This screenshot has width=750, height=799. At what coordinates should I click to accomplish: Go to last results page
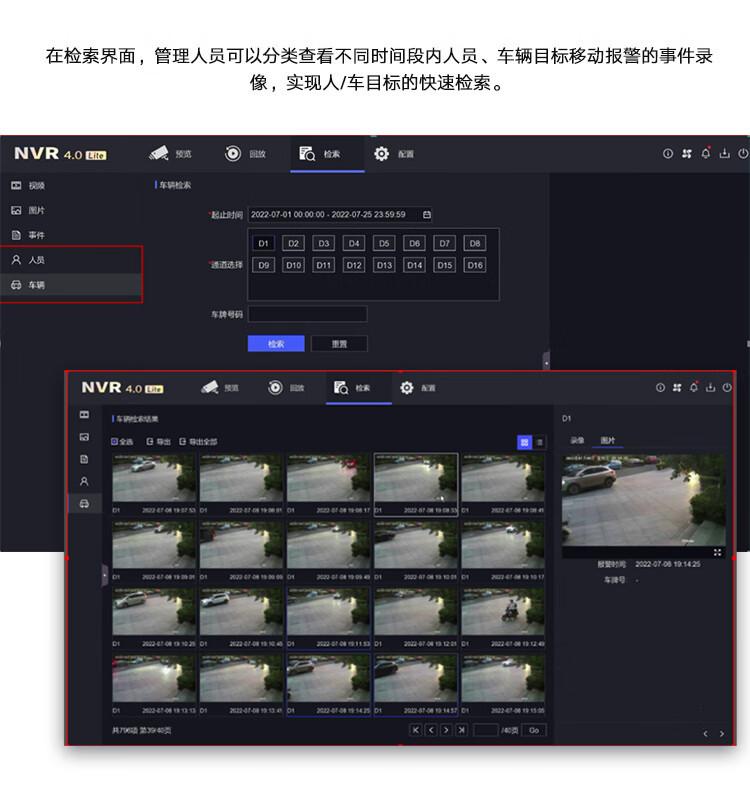coord(461,730)
